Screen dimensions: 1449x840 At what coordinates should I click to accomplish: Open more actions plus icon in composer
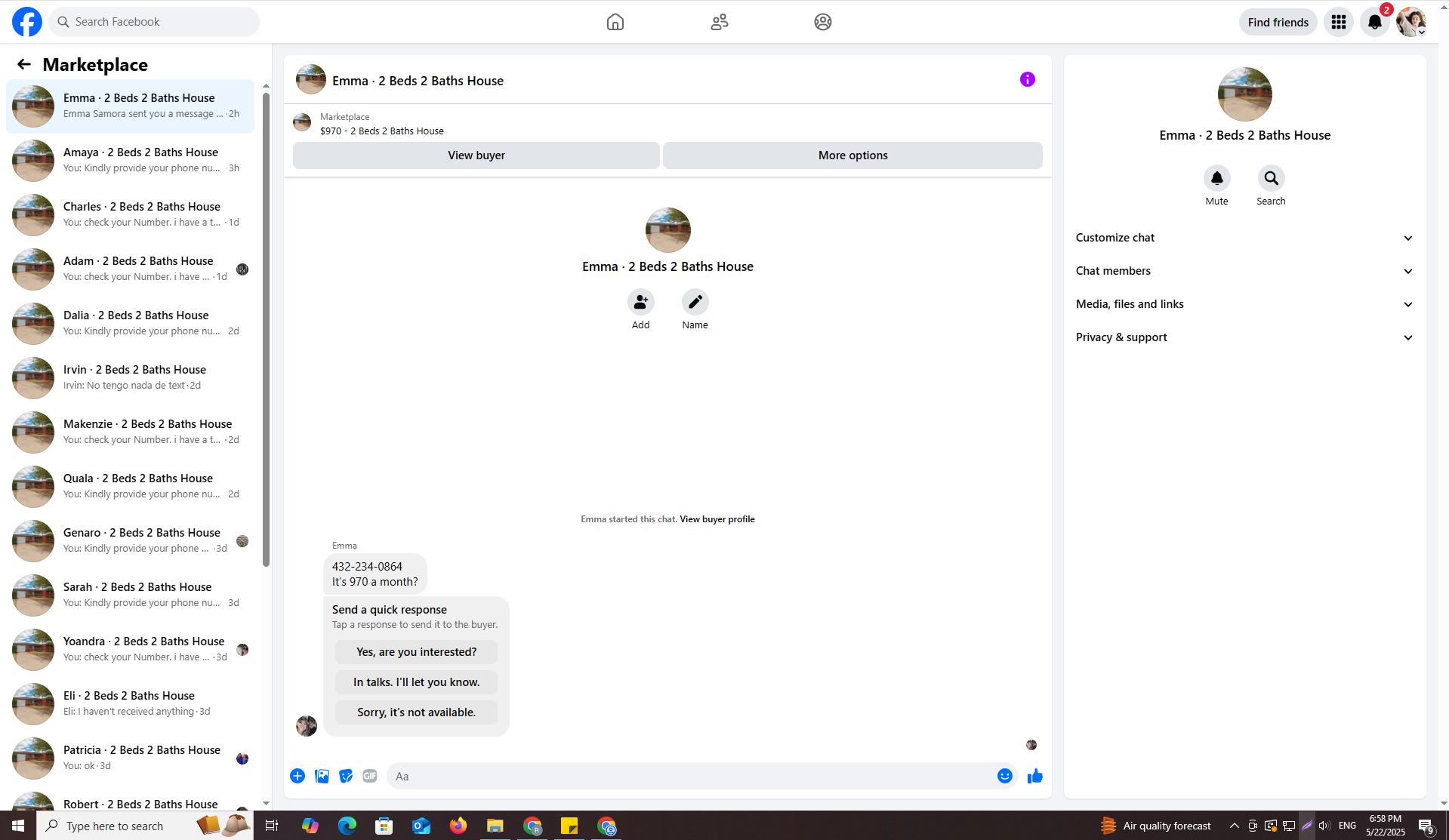tap(298, 776)
